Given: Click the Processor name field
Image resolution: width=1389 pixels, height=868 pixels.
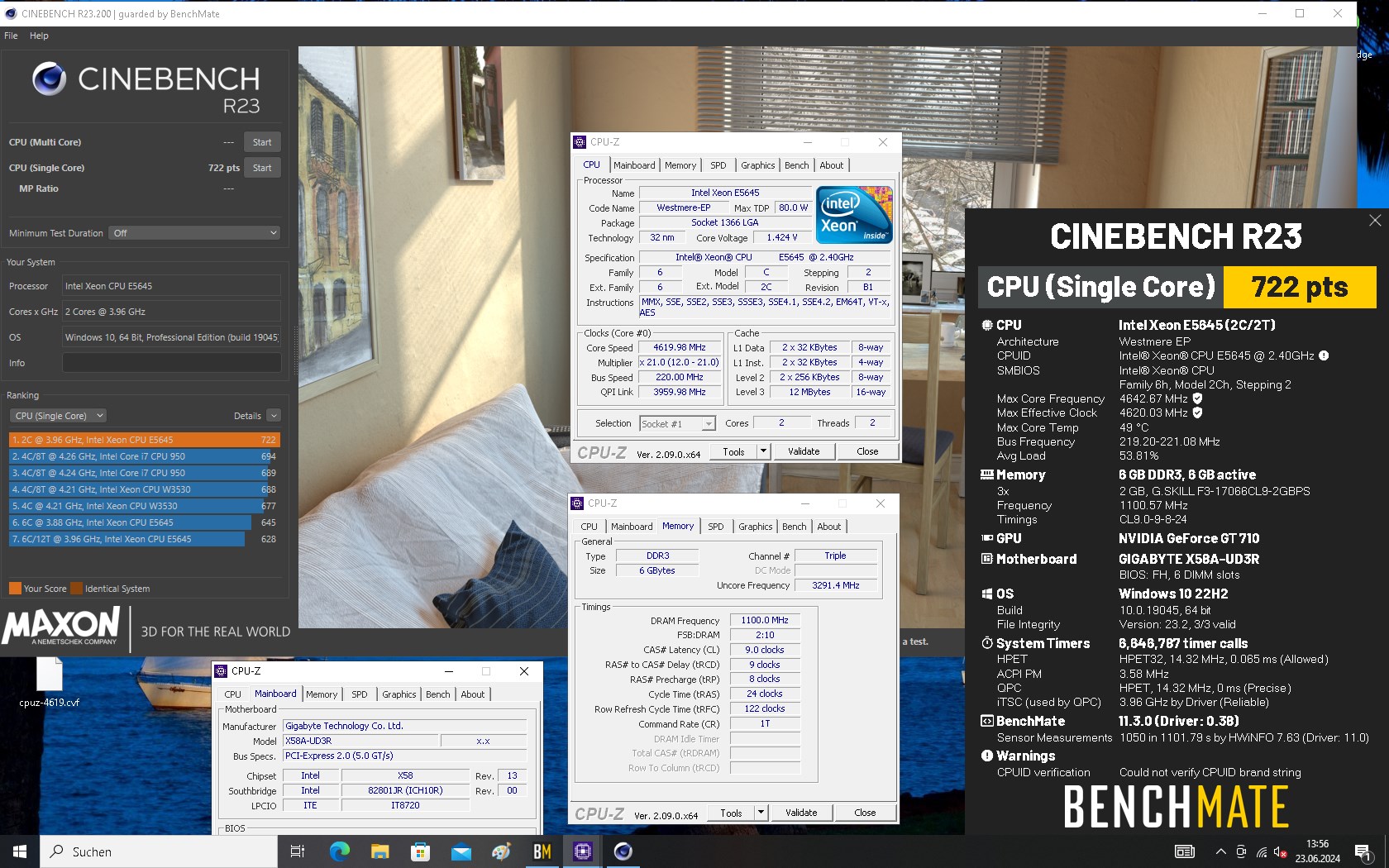Looking at the screenshot, I should click(x=172, y=286).
